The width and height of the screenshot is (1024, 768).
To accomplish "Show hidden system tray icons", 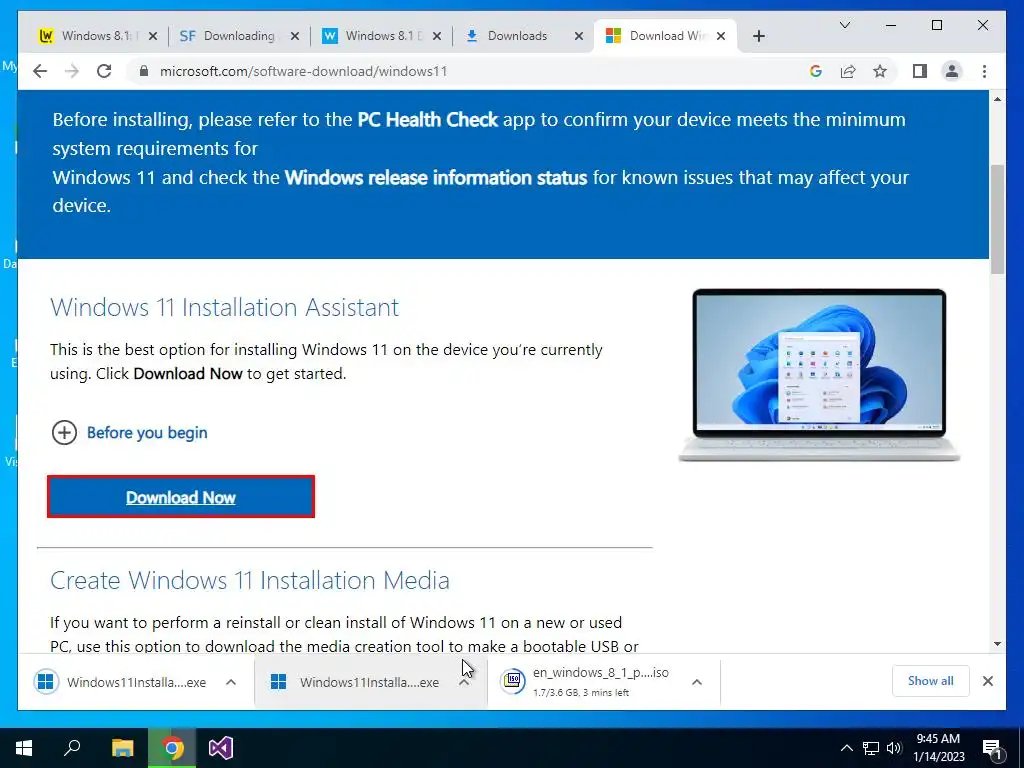I will coord(846,748).
